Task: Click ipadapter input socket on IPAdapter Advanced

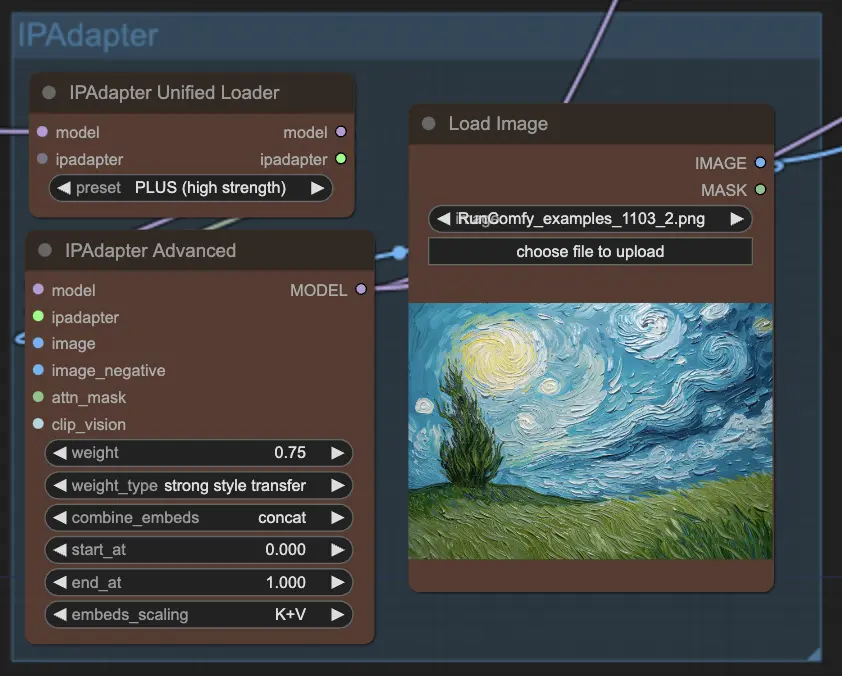Action: point(38,316)
